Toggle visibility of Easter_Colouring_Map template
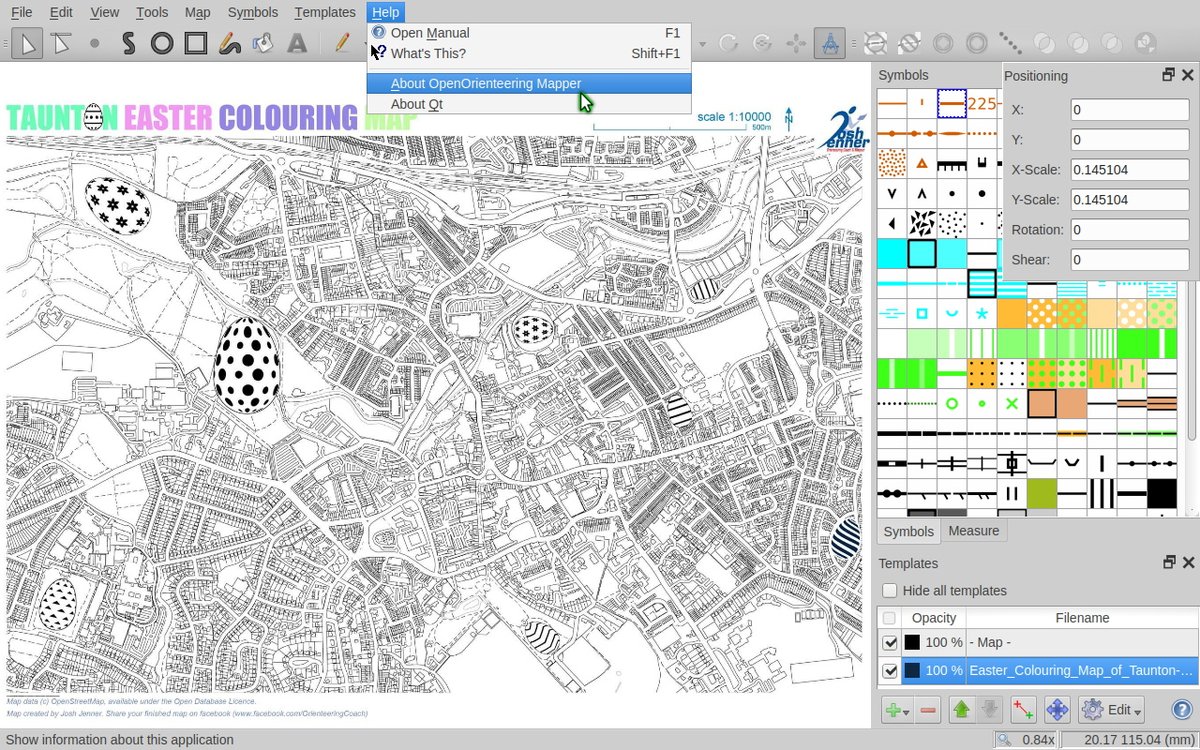 point(890,670)
